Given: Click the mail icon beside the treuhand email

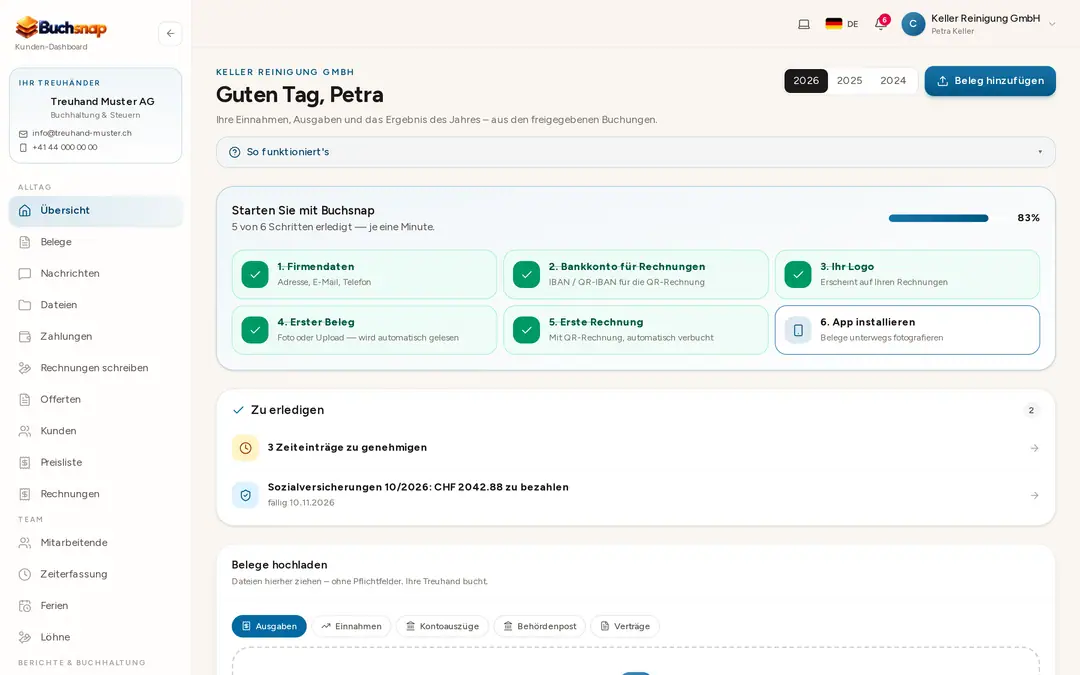Looking at the screenshot, I should click(23, 134).
